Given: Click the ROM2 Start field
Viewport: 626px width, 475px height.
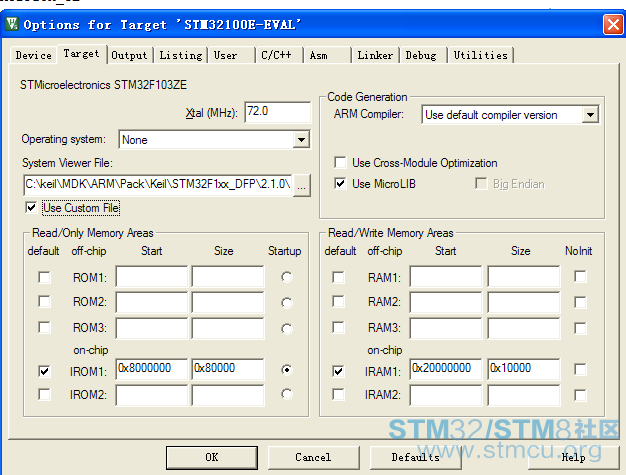Looking at the screenshot, I should tap(152, 302).
